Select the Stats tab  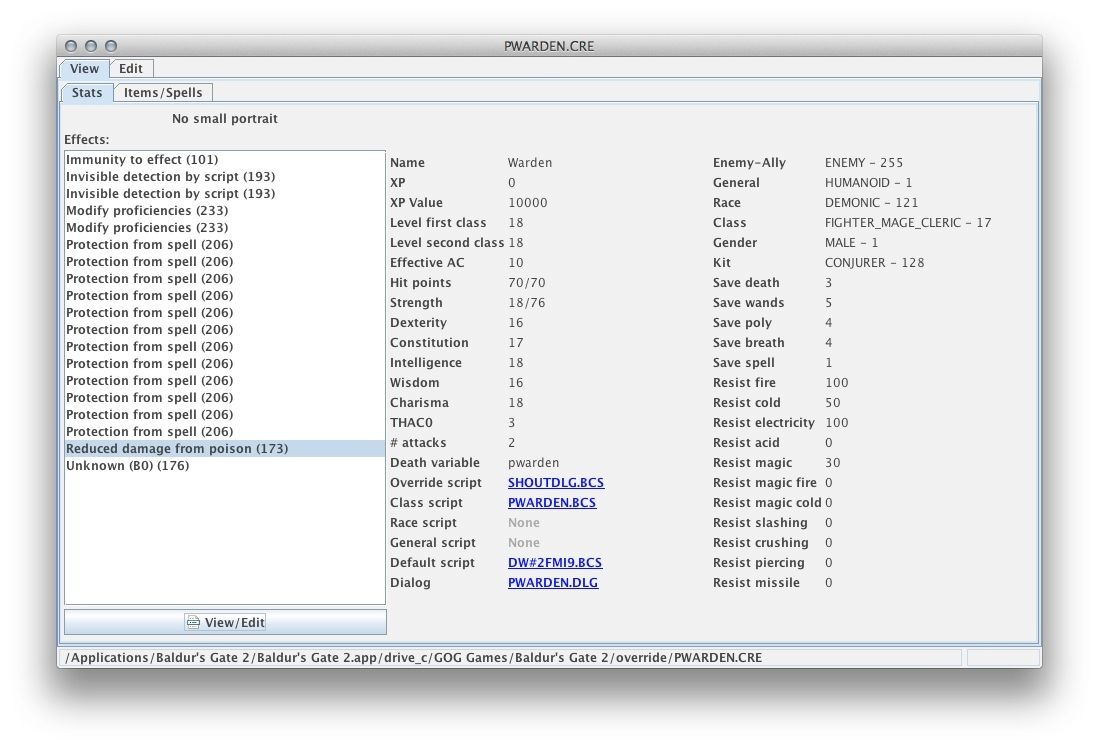click(x=87, y=93)
